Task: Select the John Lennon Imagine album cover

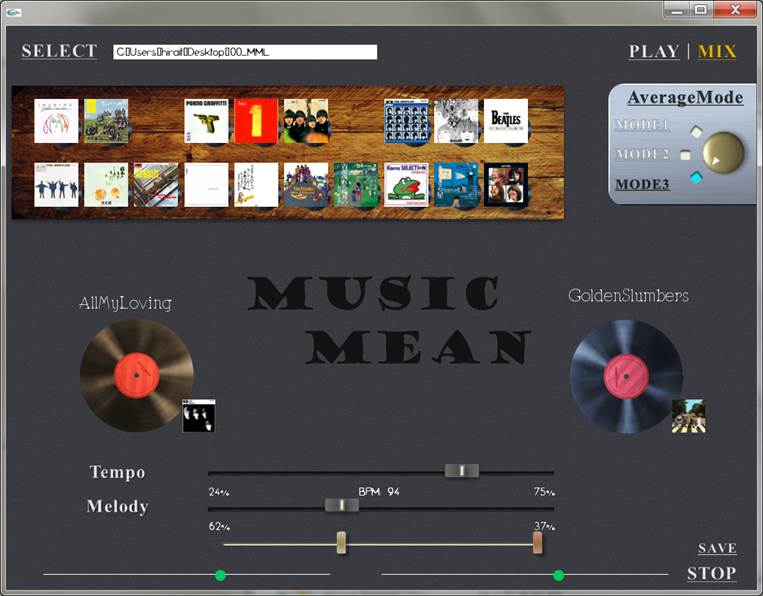Action: click(56, 121)
